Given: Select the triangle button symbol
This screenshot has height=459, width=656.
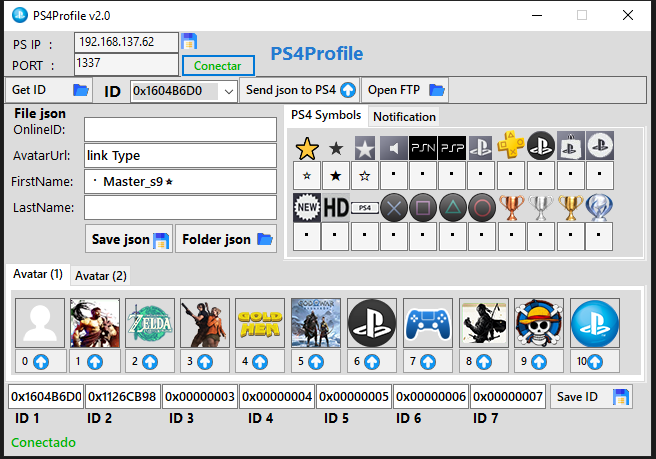Looking at the screenshot, I should (x=453, y=208).
